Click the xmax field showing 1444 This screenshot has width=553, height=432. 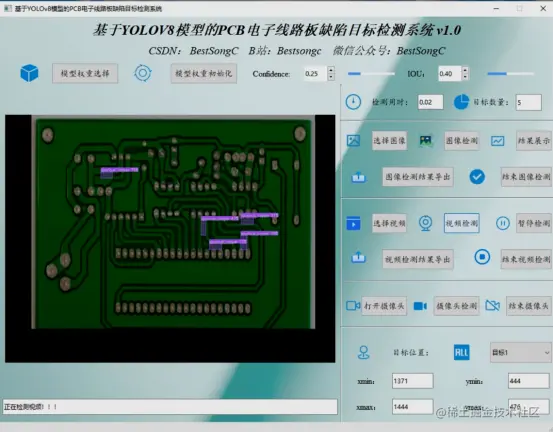412,407
